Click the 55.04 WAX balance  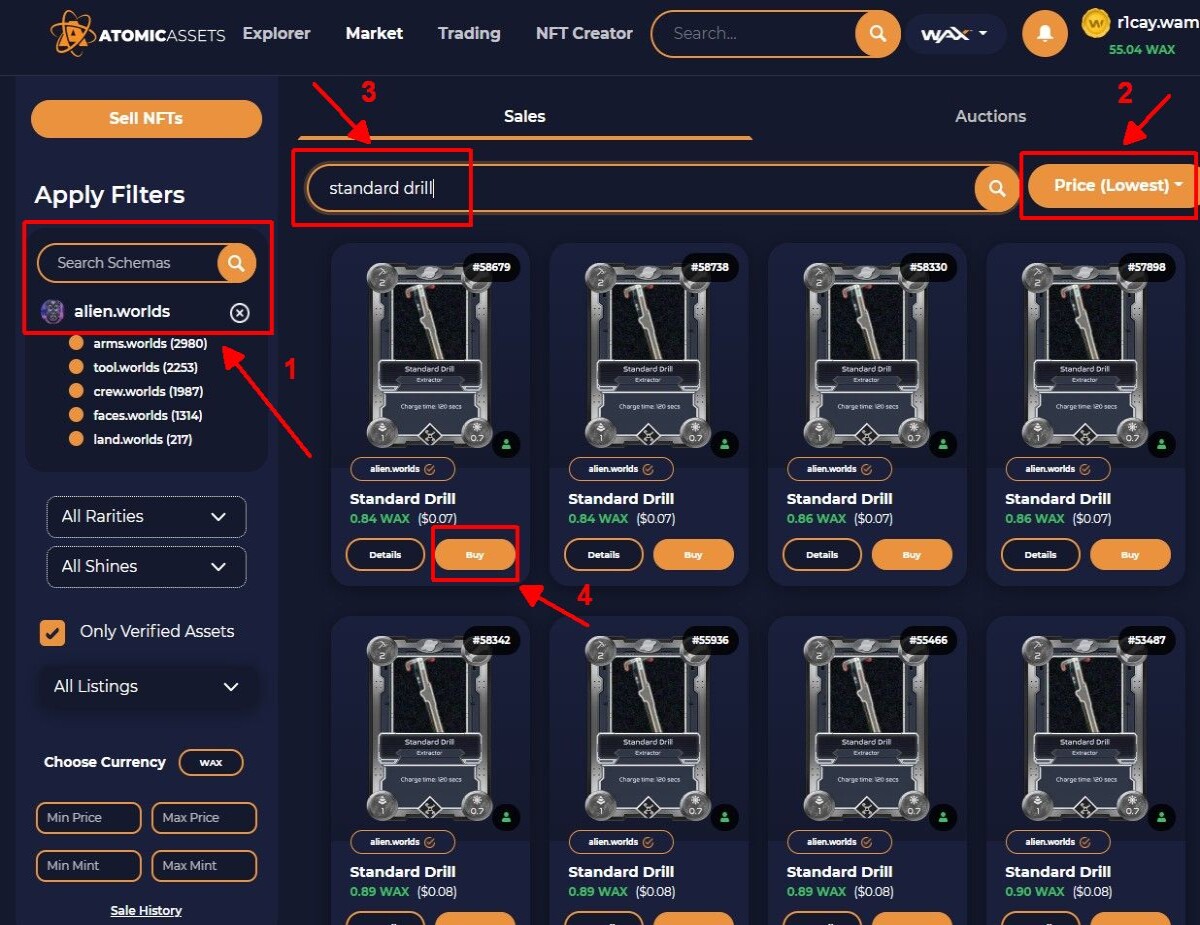pyautogui.click(x=1142, y=49)
